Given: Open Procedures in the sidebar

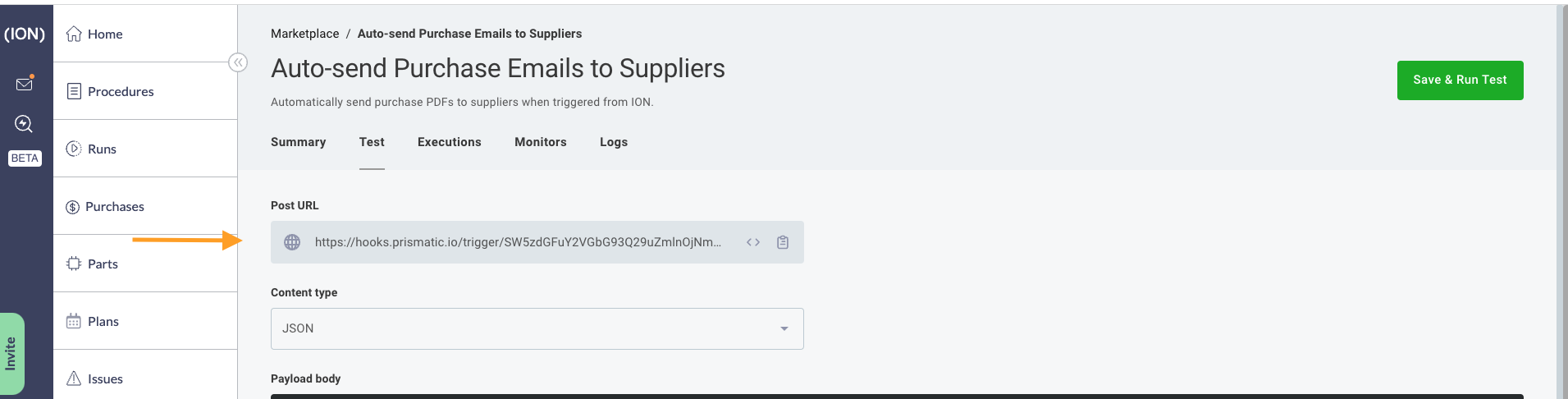Looking at the screenshot, I should 121,92.
